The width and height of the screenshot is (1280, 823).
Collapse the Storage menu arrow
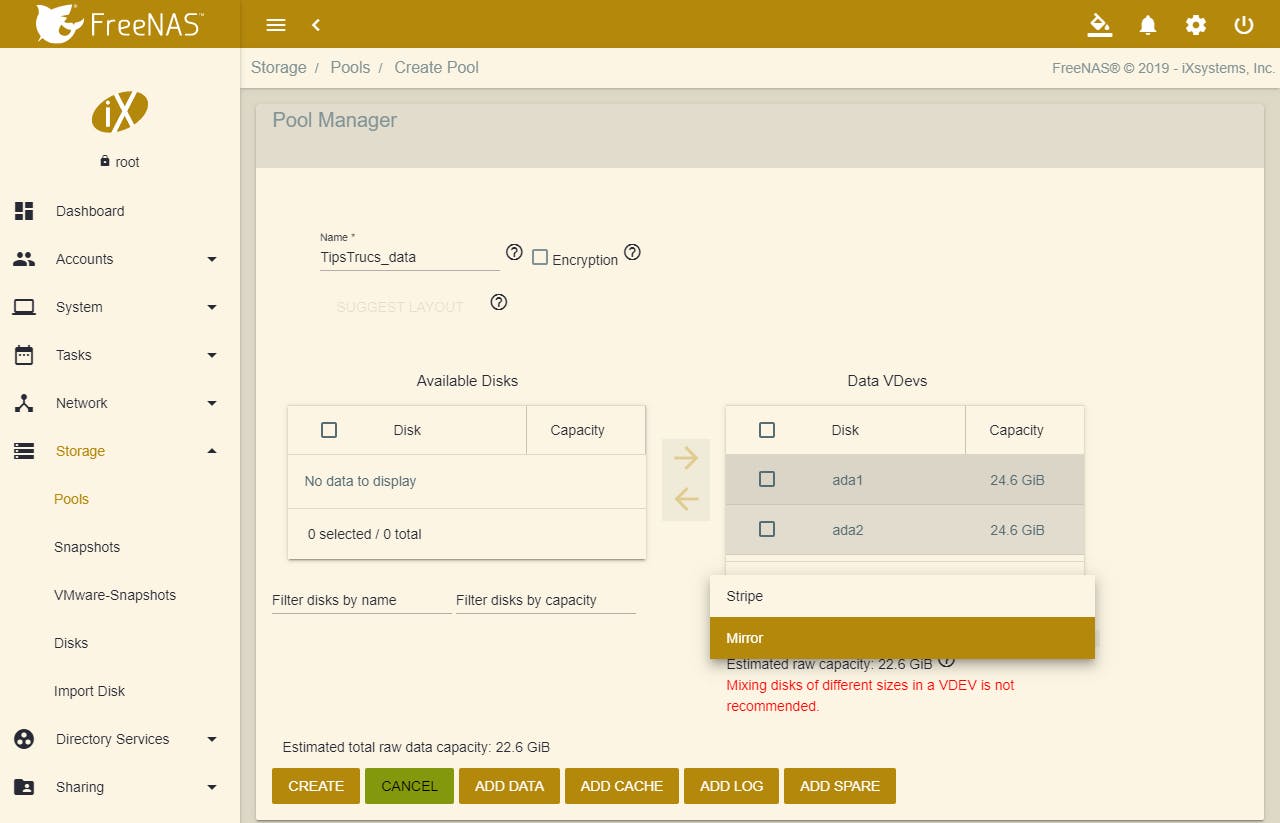coord(212,451)
